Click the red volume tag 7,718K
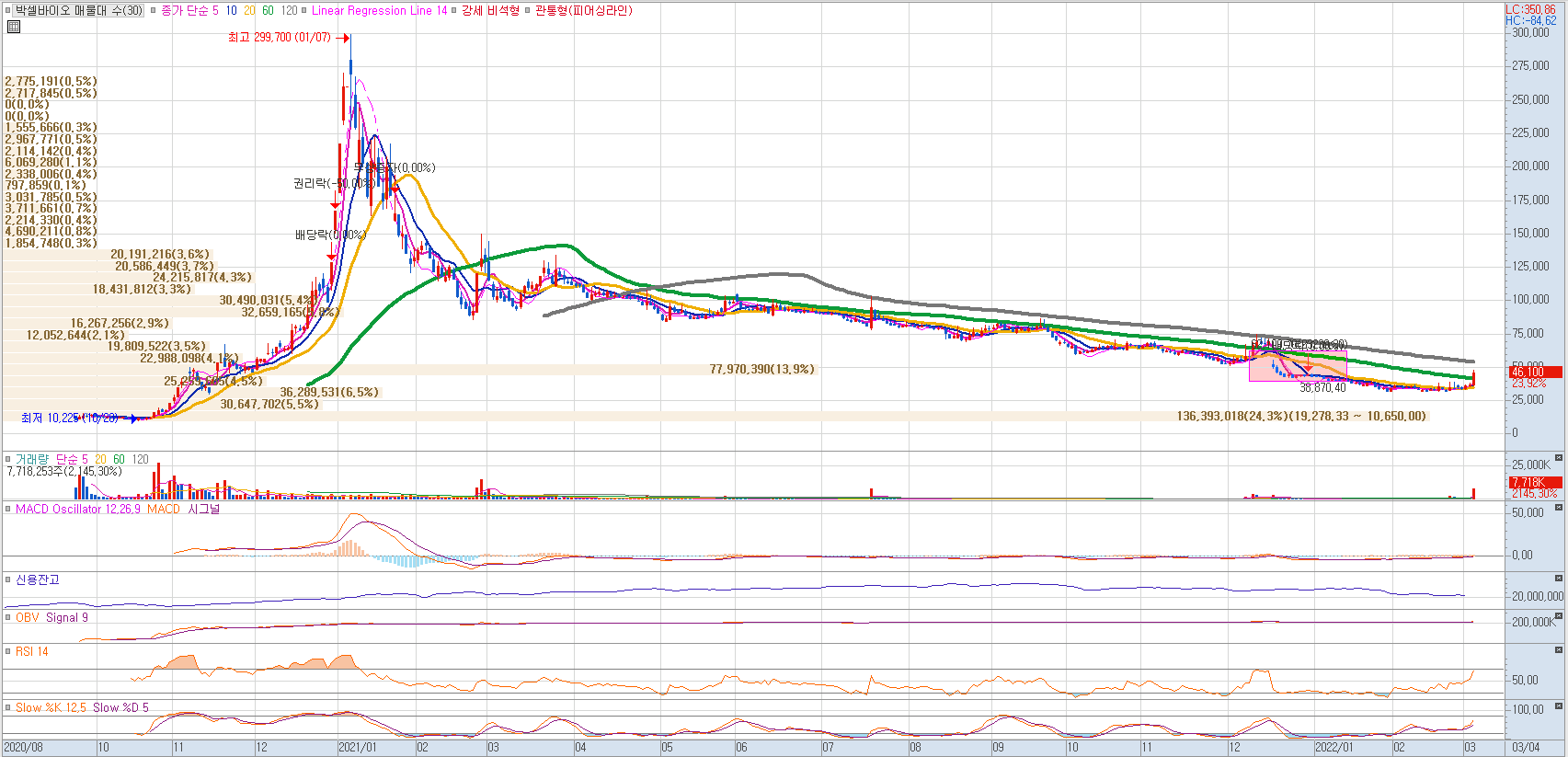Screen dimensions: 1568x757 tap(1535, 482)
